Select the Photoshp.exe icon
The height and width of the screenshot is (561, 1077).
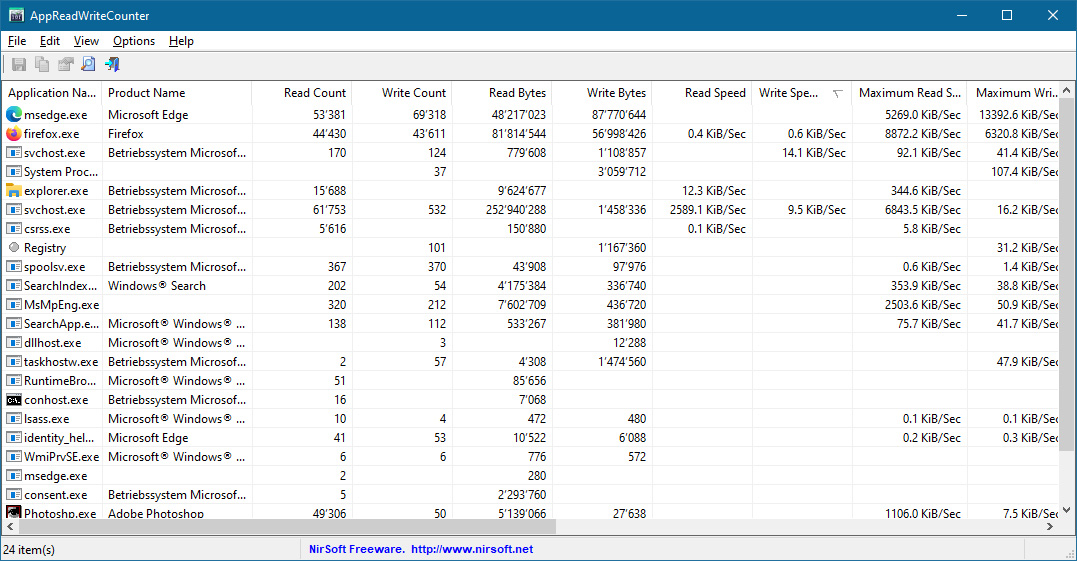click(14, 512)
